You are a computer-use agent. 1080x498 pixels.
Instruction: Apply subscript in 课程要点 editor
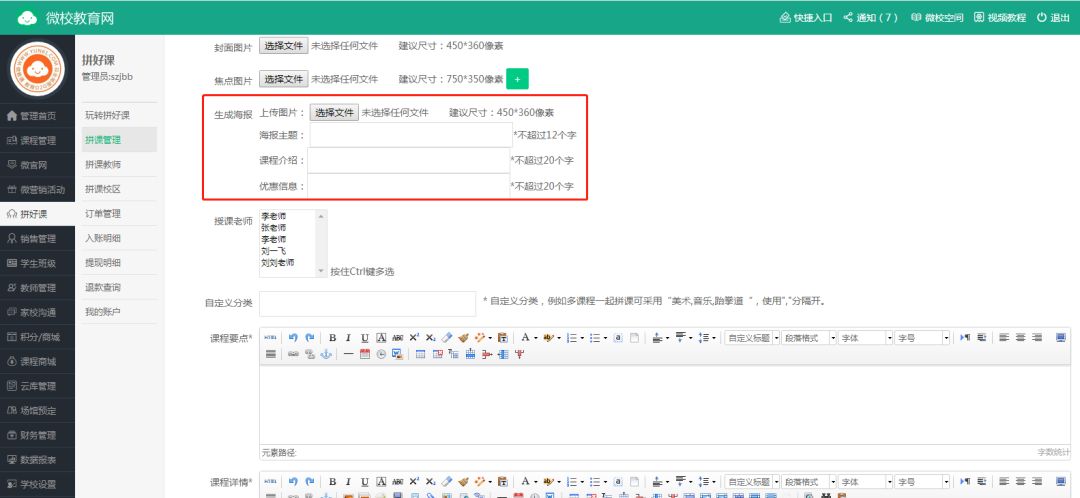tap(430, 338)
